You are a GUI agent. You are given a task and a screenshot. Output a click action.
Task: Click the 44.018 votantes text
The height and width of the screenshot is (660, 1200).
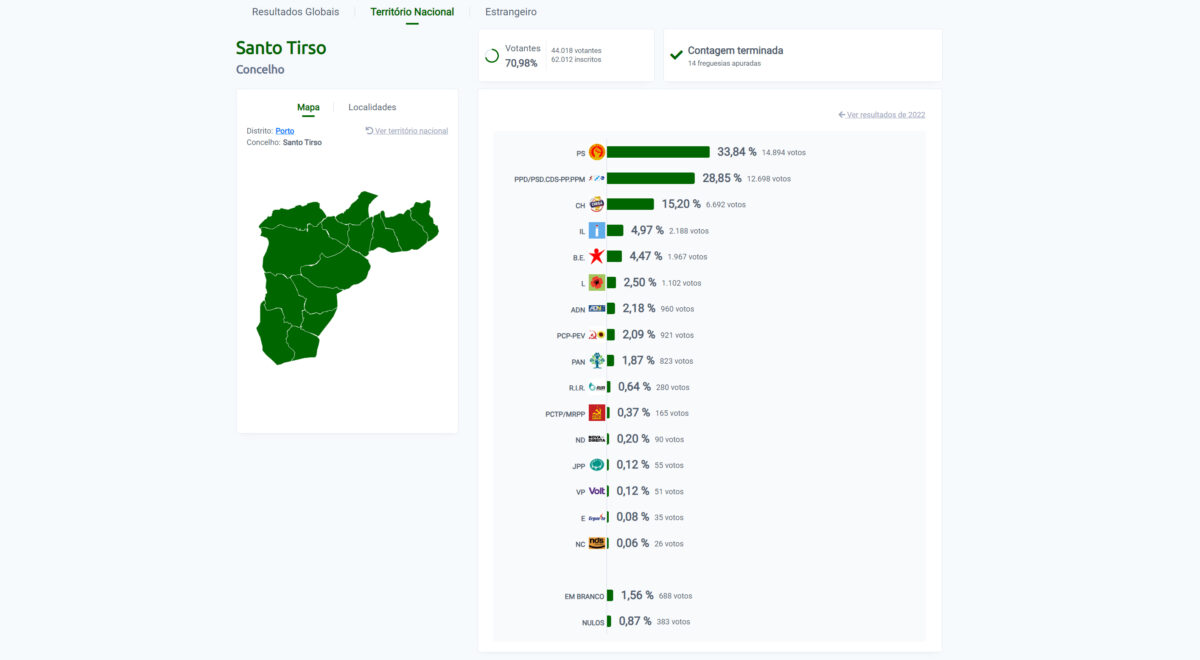[577, 50]
